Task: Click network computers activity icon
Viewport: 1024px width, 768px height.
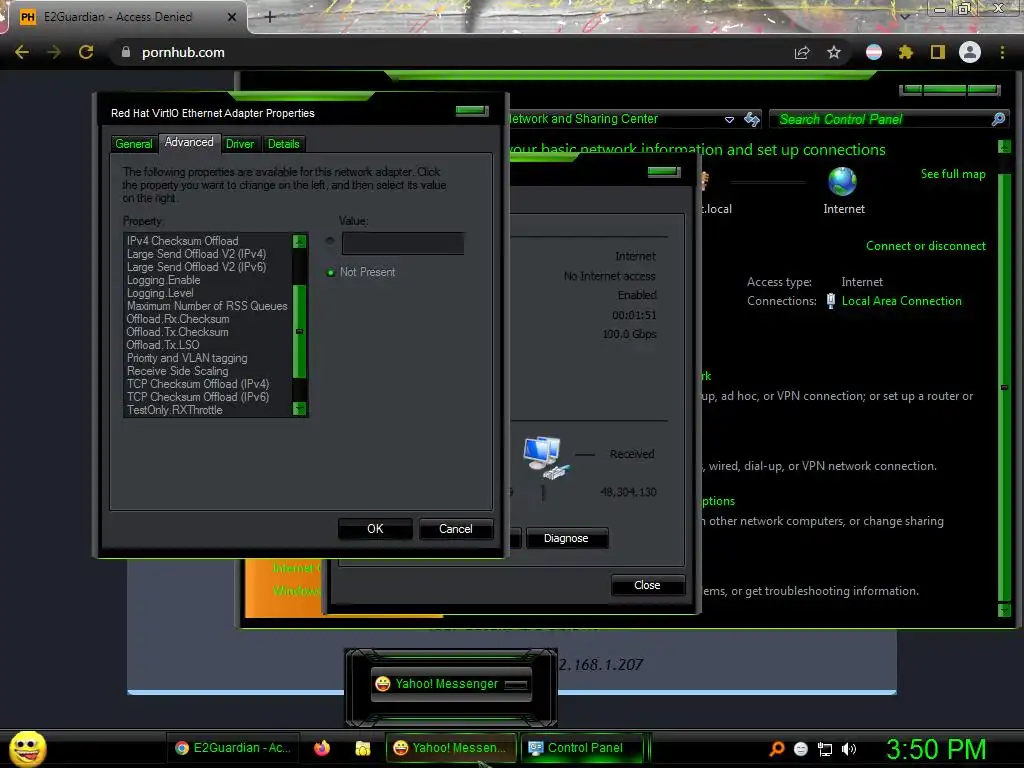Action: (546, 457)
